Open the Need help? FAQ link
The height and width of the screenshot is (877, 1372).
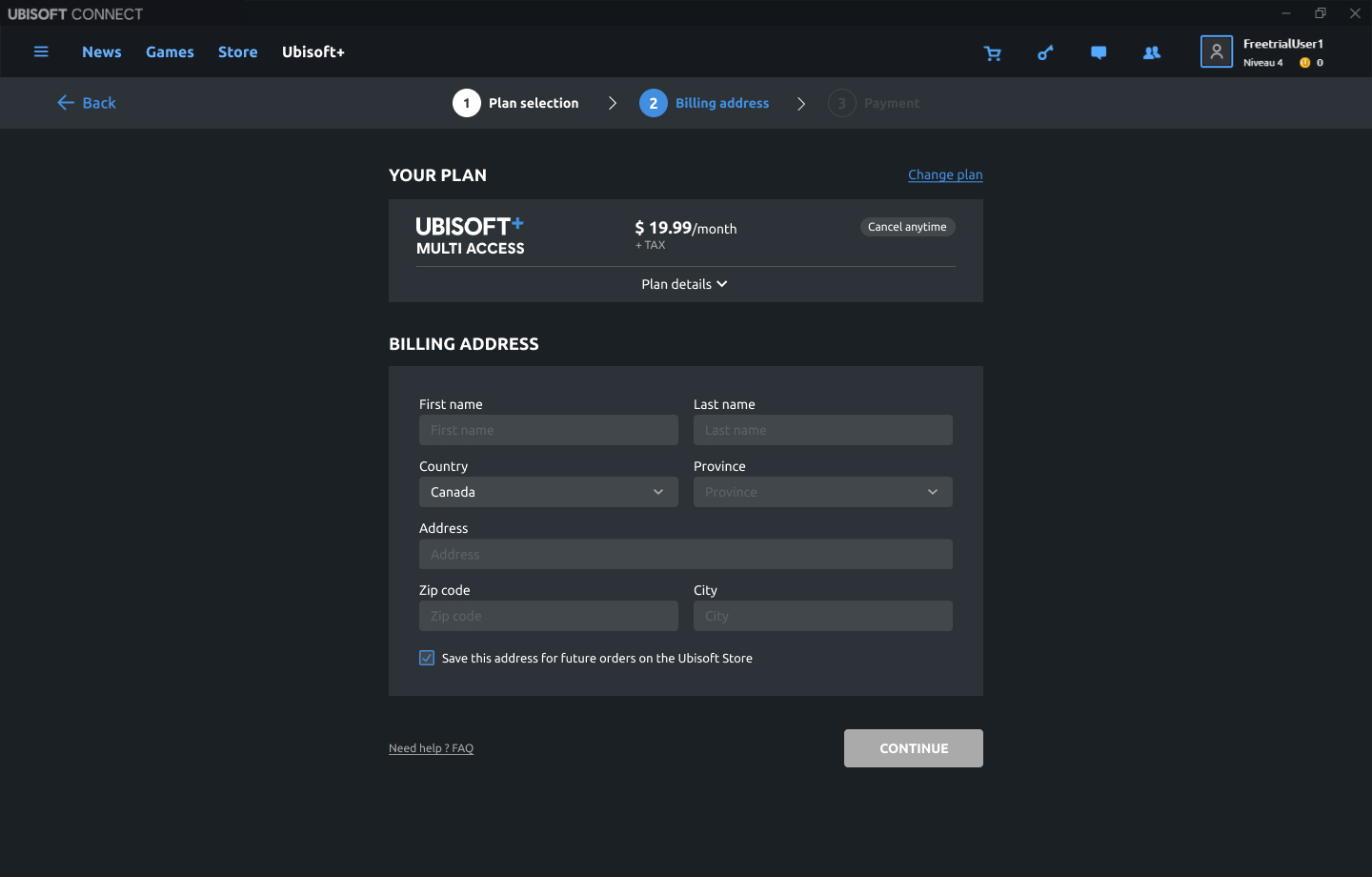431,748
